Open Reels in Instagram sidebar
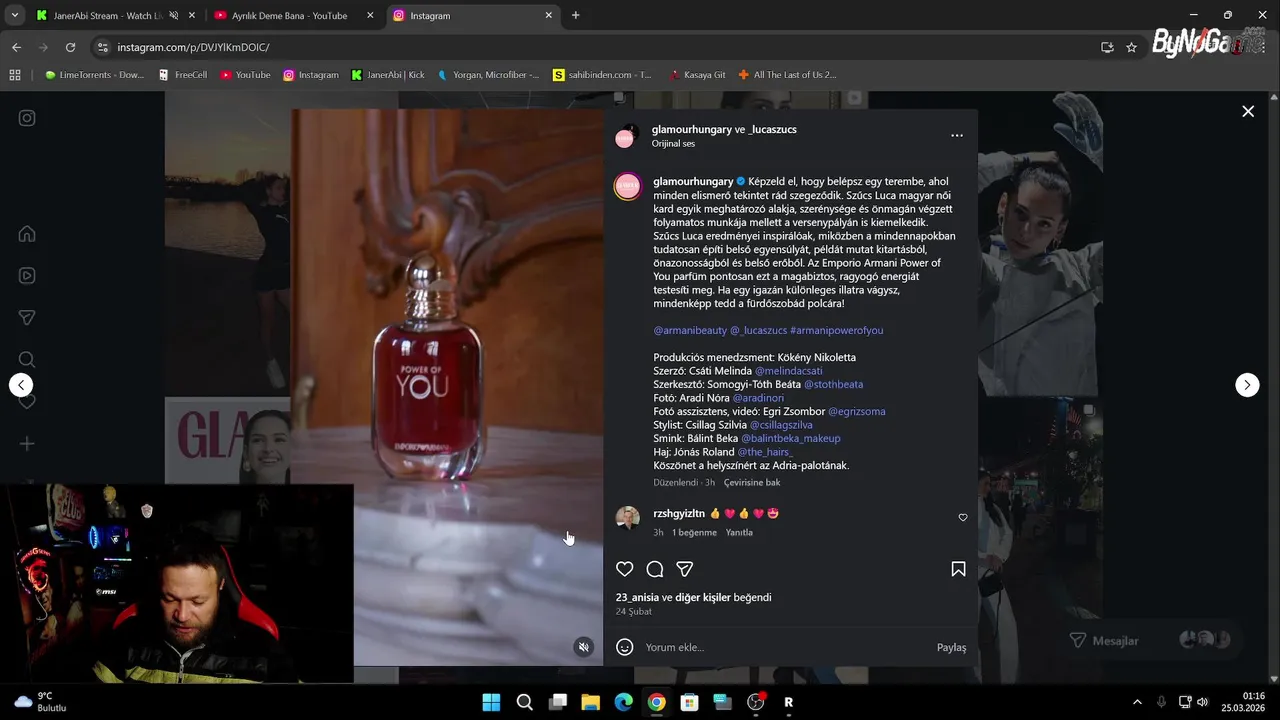The image size is (1280, 720). point(27,276)
